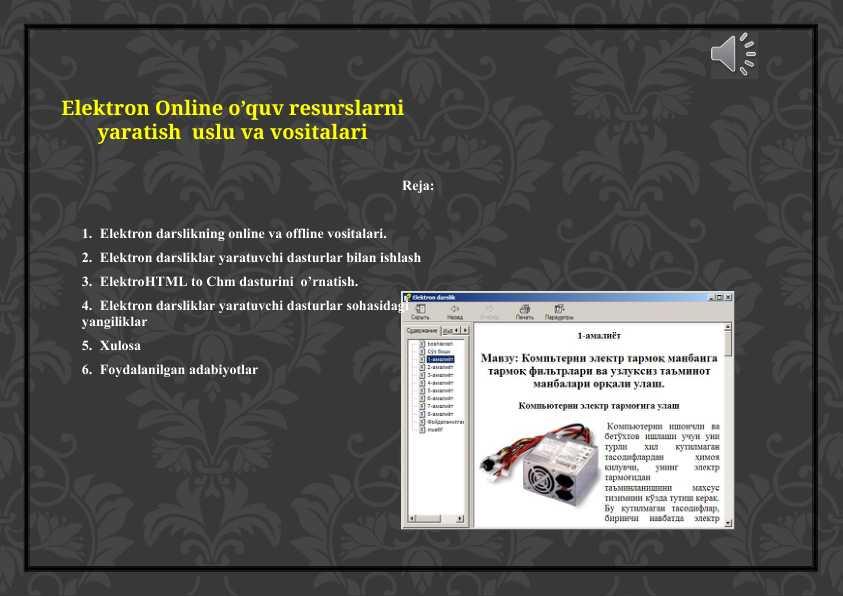Click the Elektron darslik title bar icon
843x597 pixels.
coord(408,297)
